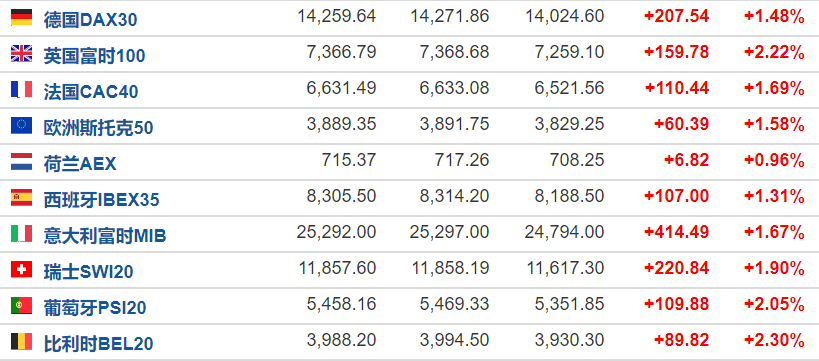This screenshot has width=819, height=361.
Task: Open the 比利时BEL20 index link
Action: tap(98, 344)
